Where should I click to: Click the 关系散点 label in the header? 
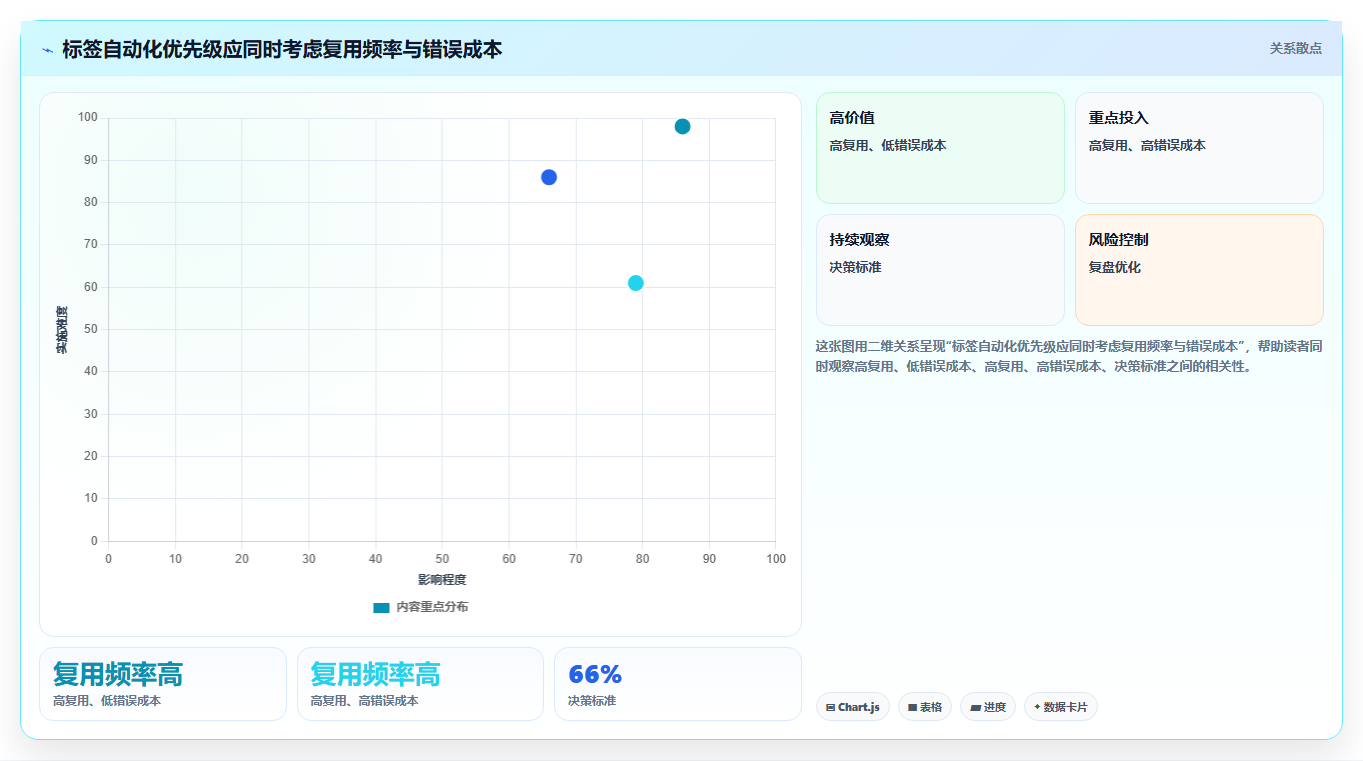coord(1296,48)
